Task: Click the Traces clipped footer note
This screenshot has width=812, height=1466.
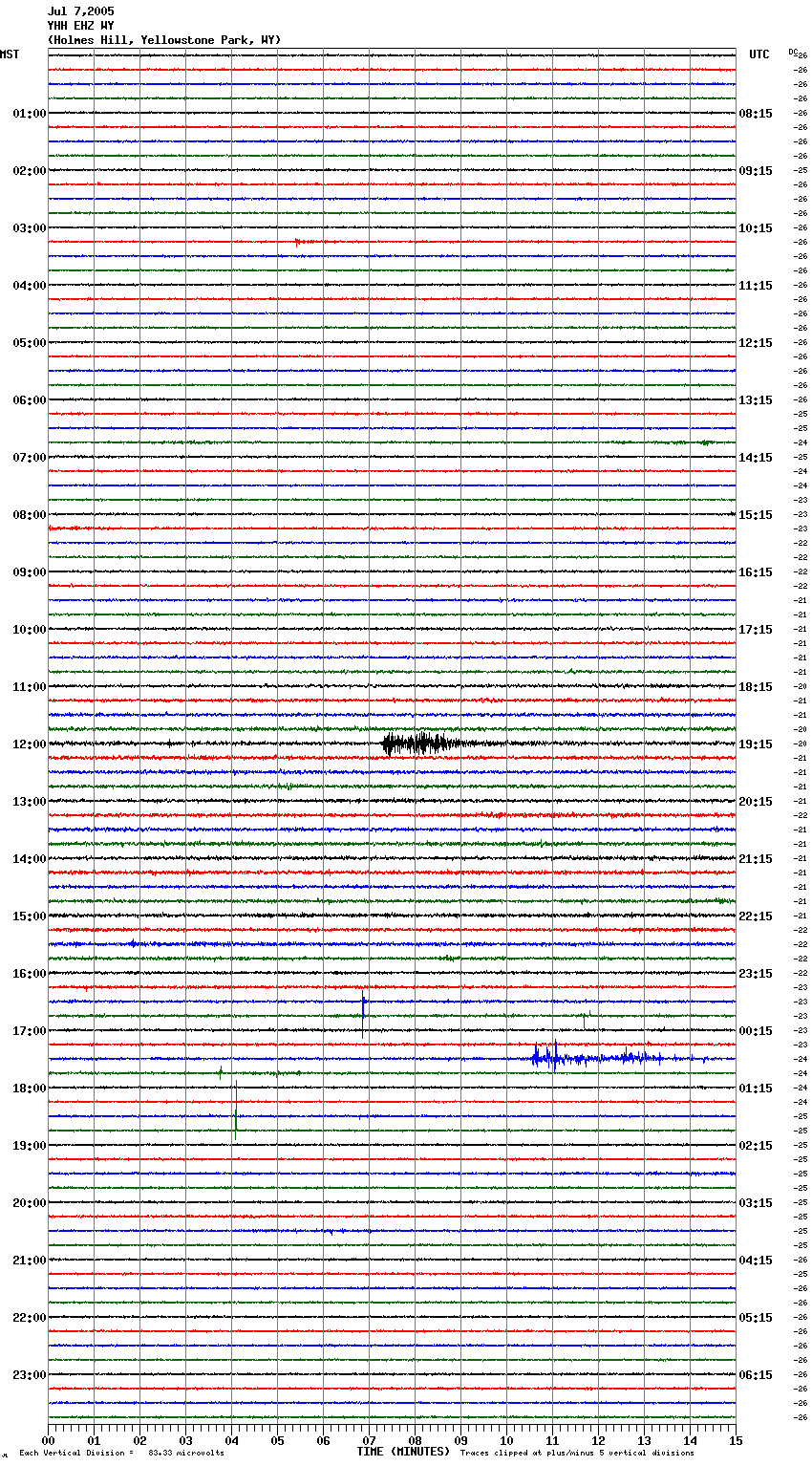Action: click(577, 1453)
